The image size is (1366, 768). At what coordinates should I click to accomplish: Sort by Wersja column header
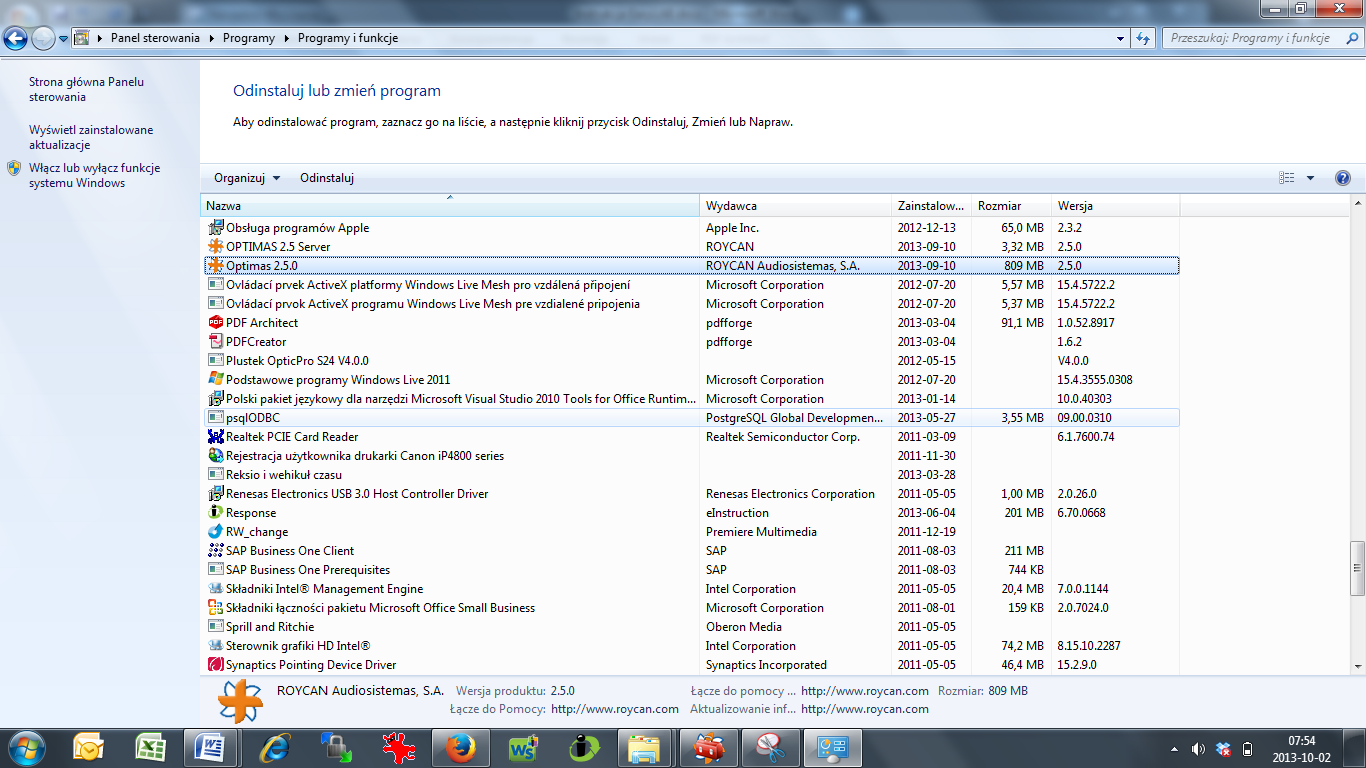[1116, 205]
